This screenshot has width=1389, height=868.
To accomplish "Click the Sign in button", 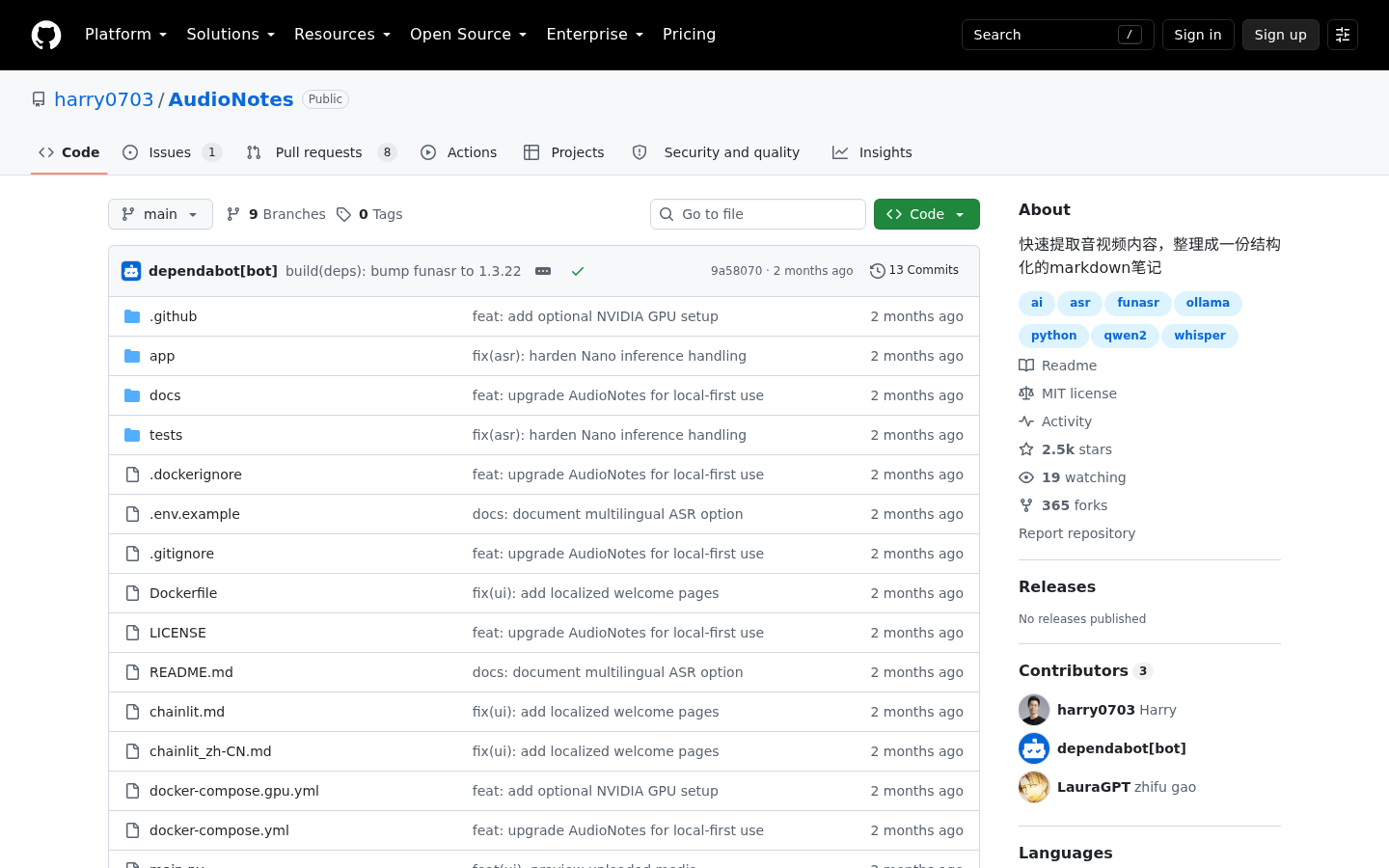I will pos(1198,35).
